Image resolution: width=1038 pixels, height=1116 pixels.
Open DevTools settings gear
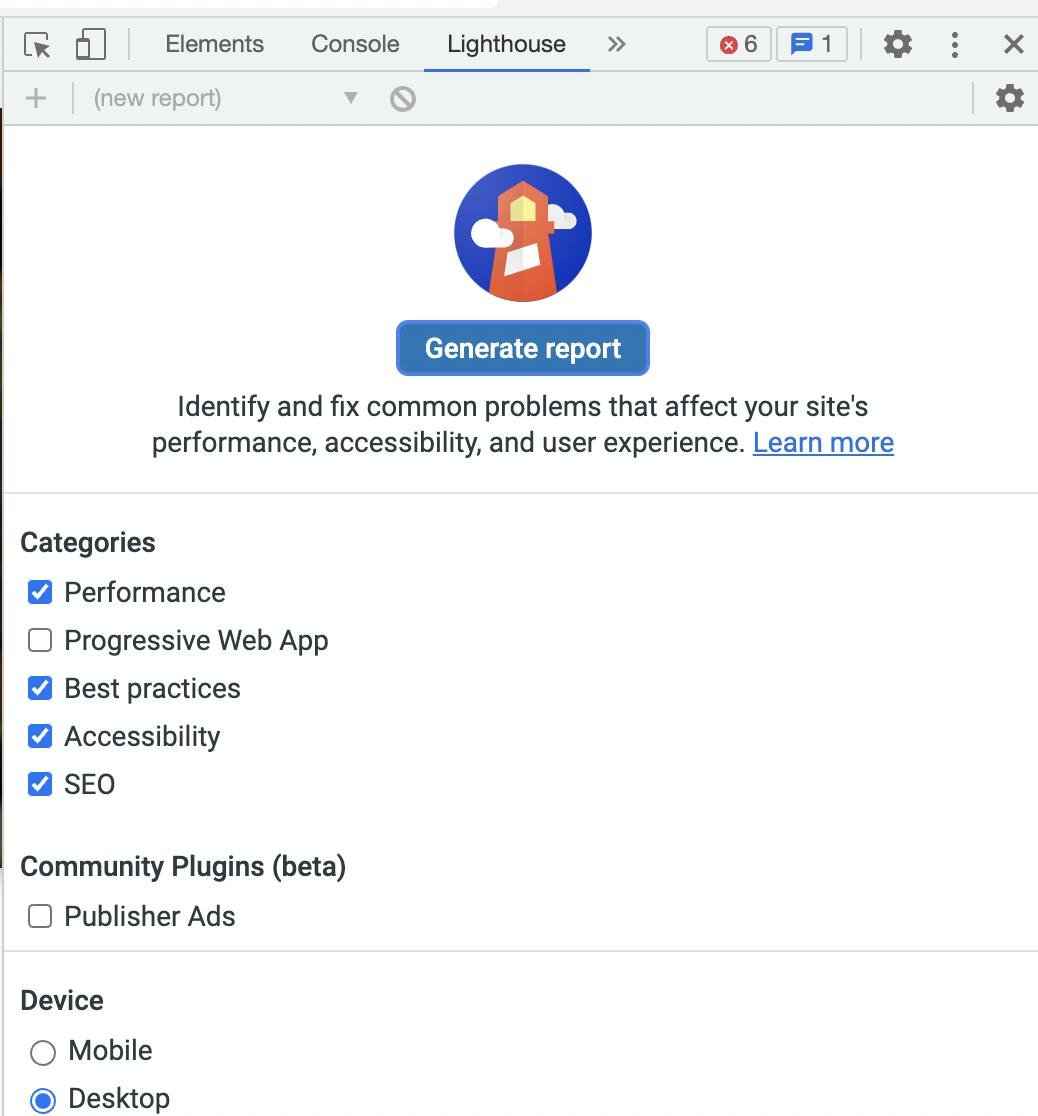click(x=897, y=44)
